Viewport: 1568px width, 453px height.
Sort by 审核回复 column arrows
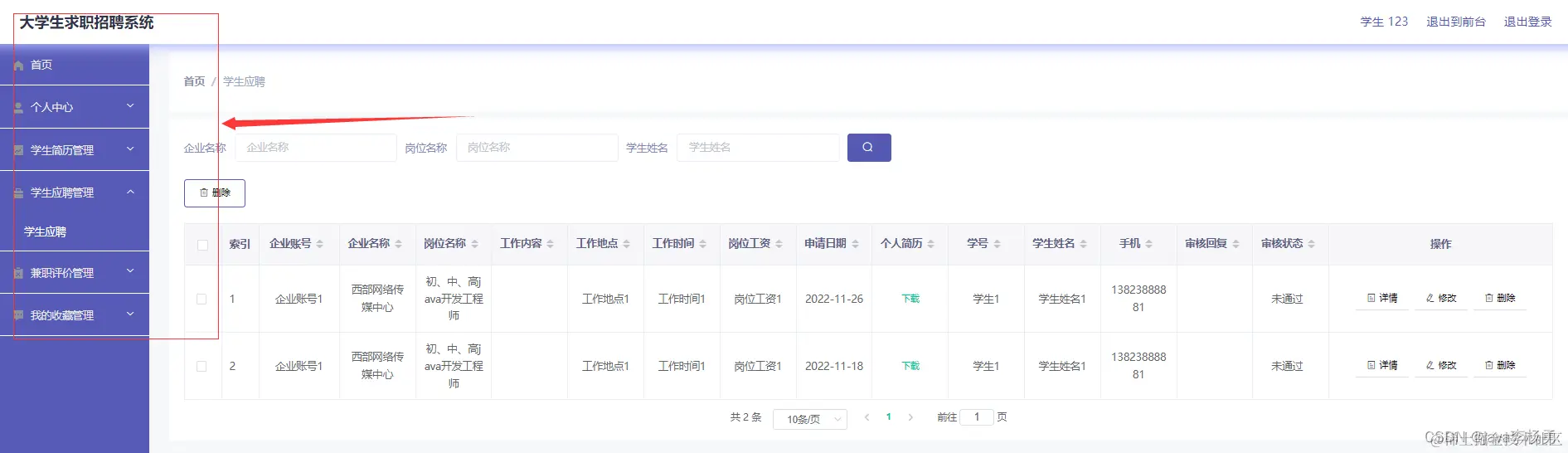click(1235, 244)
